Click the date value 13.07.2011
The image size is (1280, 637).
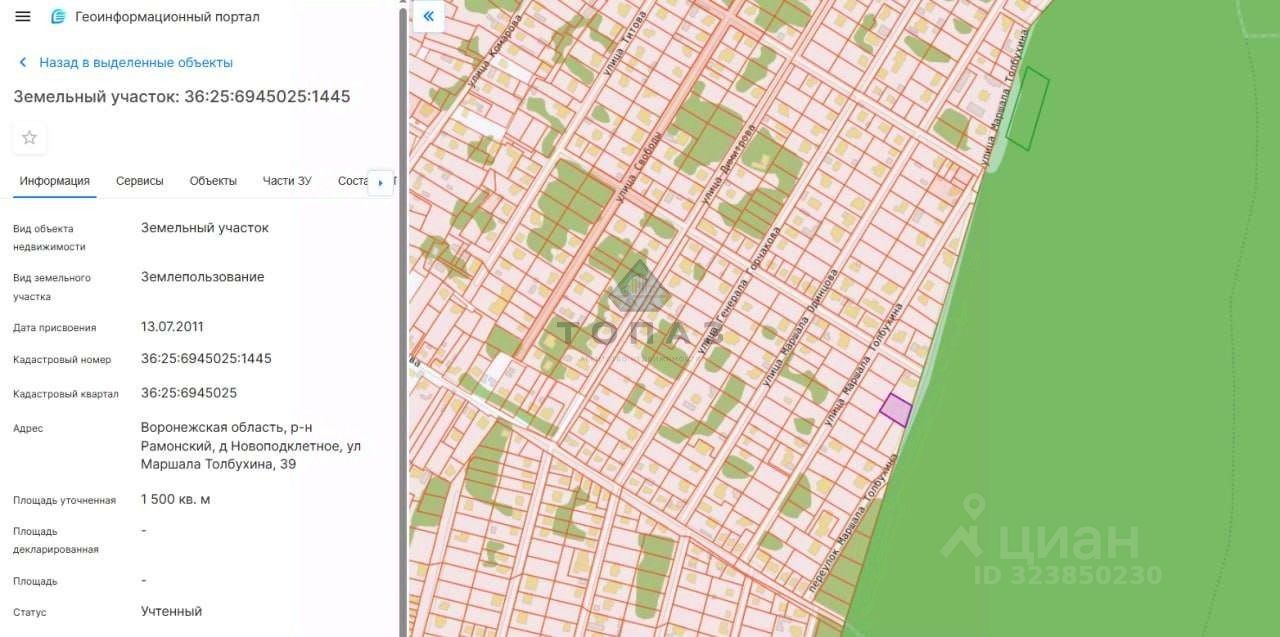click(172, 327)
